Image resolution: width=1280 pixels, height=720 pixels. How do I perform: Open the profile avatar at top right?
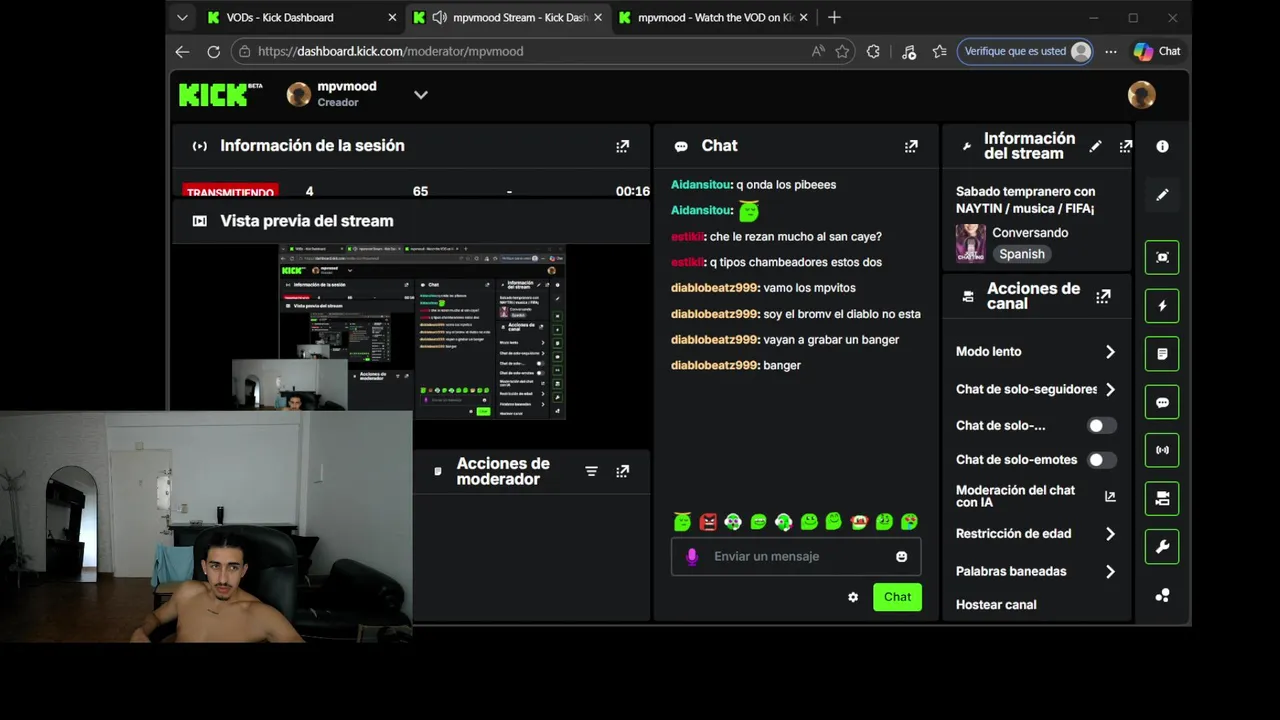click(1141, 95)
